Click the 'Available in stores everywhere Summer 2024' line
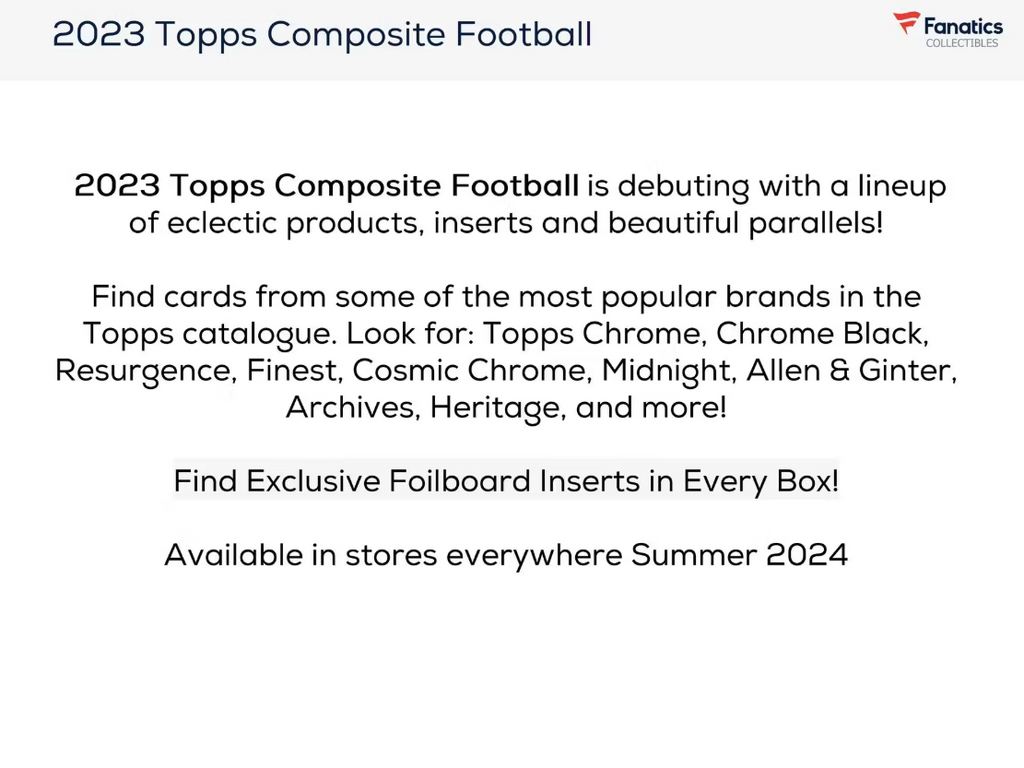This screenshot has height=768, width=1024. 506,555
